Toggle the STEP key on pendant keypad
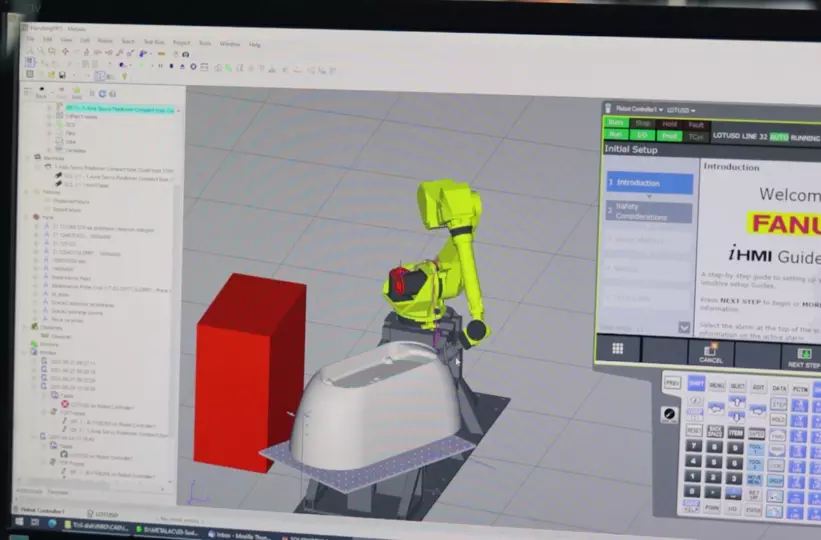 777,405
